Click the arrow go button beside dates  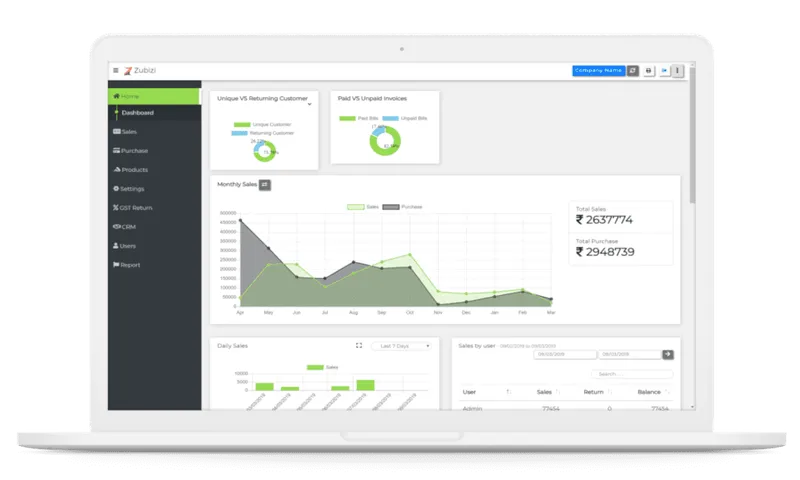point(668,354)
